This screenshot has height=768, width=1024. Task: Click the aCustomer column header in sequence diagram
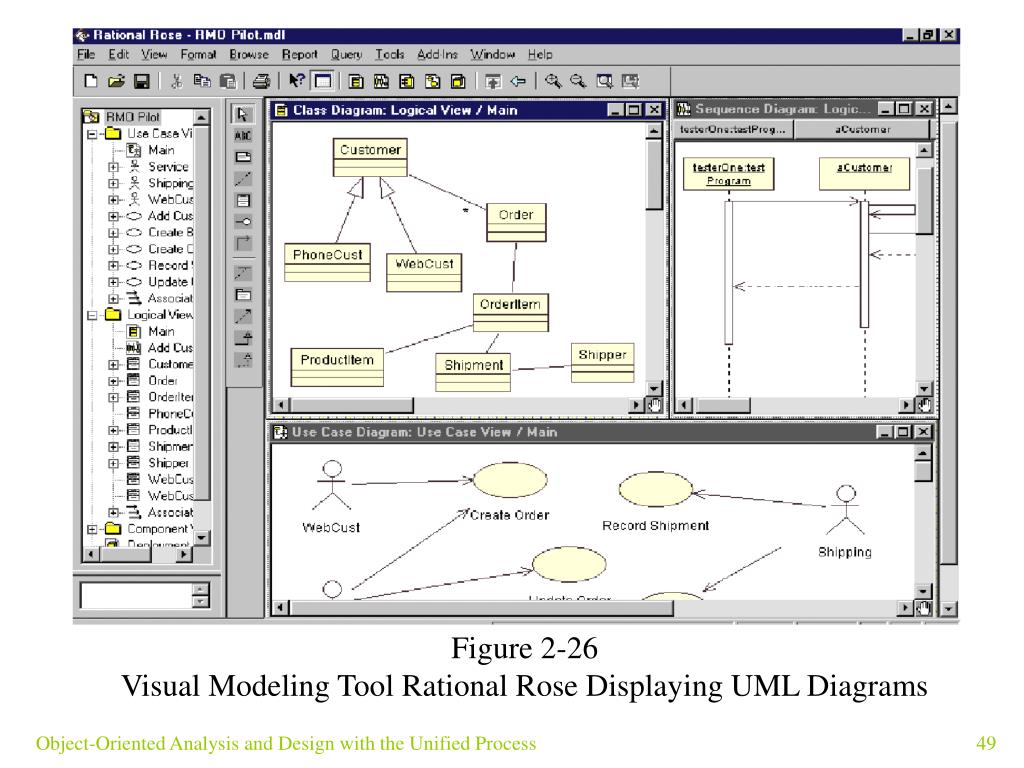[x=862, y=130]
